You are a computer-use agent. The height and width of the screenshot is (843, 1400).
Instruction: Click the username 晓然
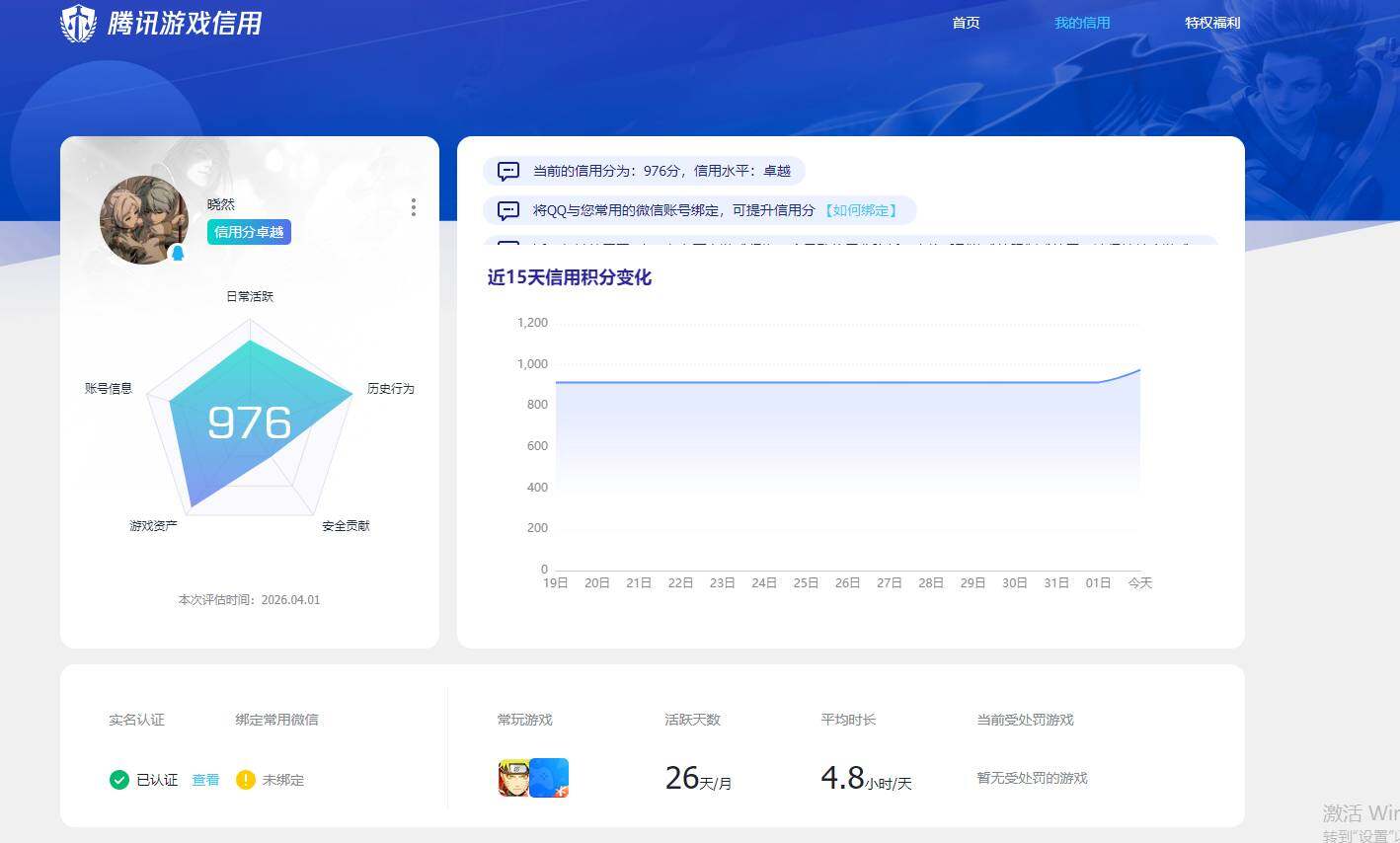pos(221,204)
